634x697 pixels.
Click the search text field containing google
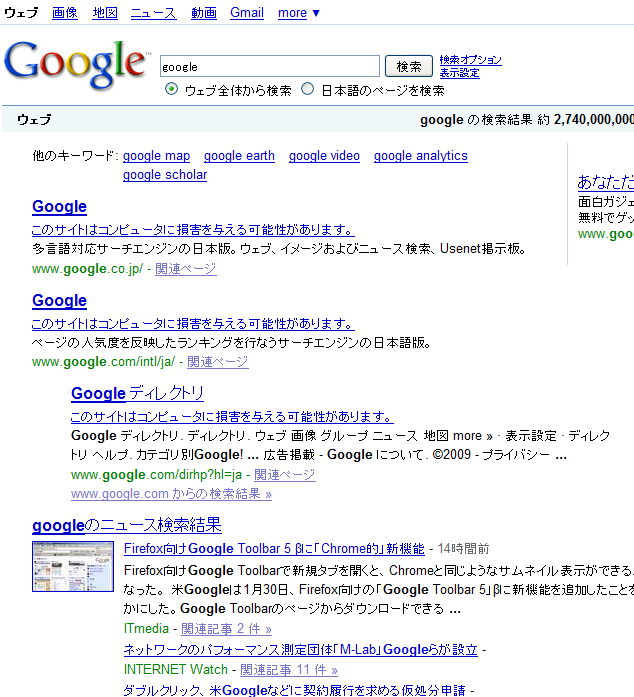[x=269, y=66]
